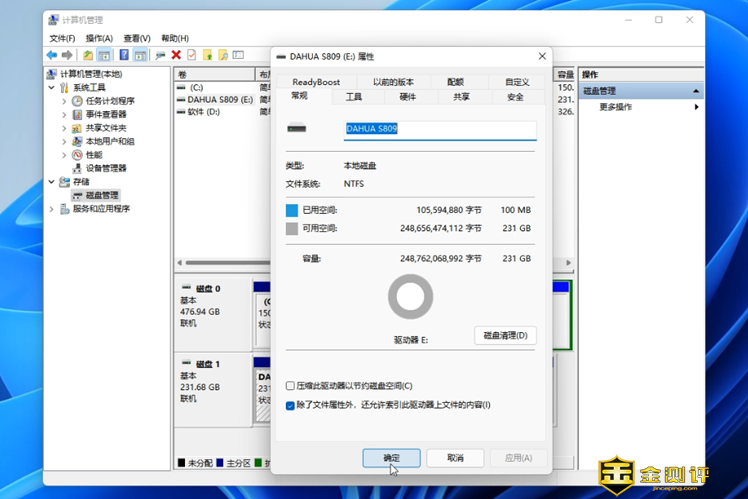Screen dimensions: 748x499
Task: Expand the Shared Folders (共享文件夹) node
Action: (x=64, y=128)
